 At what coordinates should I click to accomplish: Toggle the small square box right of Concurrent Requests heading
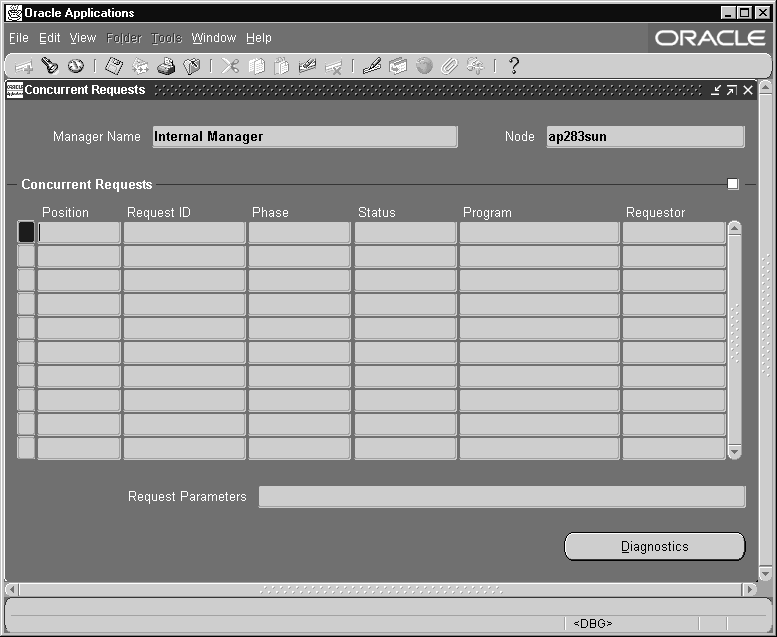pos(733,184)
